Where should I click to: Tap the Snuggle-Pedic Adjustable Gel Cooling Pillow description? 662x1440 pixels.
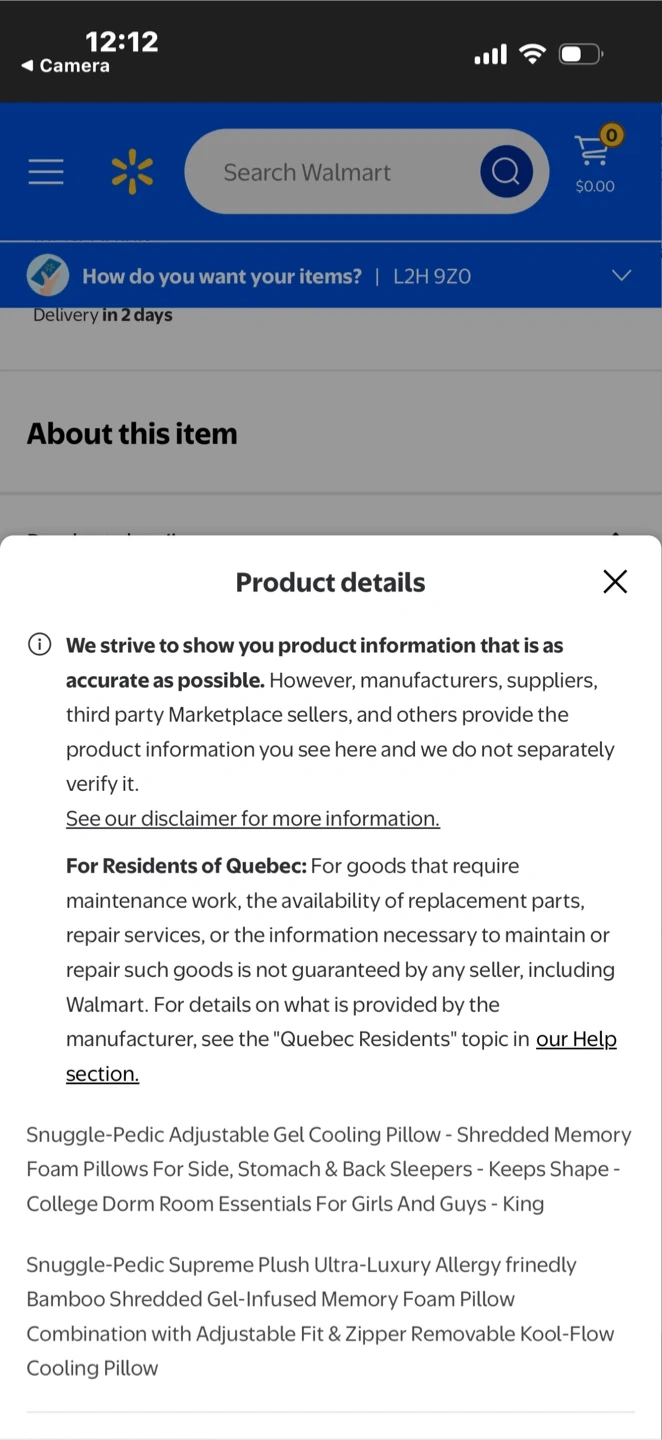(329, 1169)
